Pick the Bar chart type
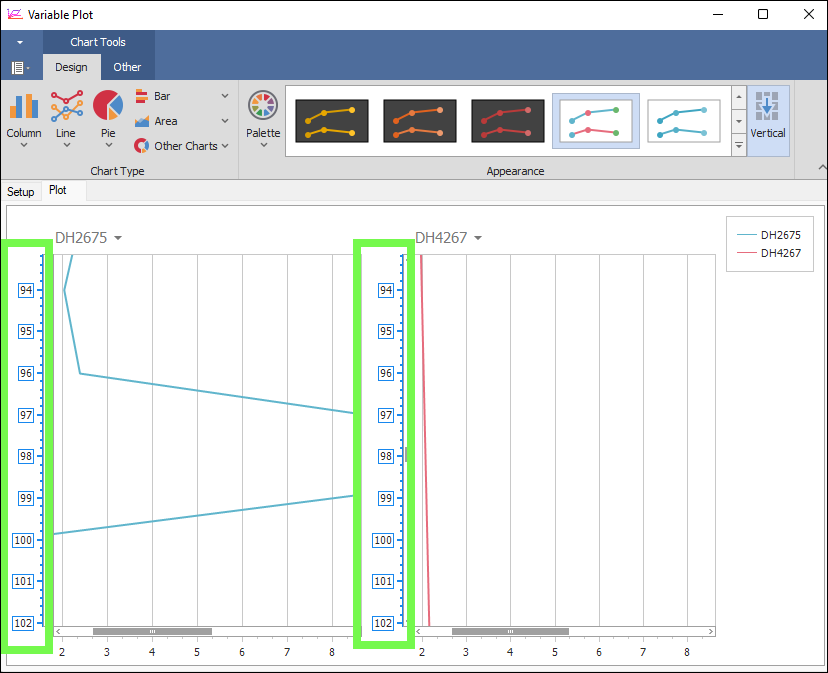 coord(161,96)
